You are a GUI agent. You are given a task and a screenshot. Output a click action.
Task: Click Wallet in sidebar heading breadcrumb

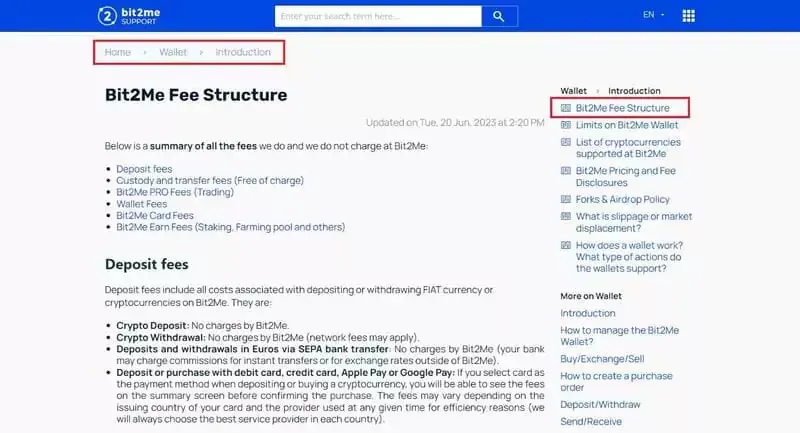point(573,91)
